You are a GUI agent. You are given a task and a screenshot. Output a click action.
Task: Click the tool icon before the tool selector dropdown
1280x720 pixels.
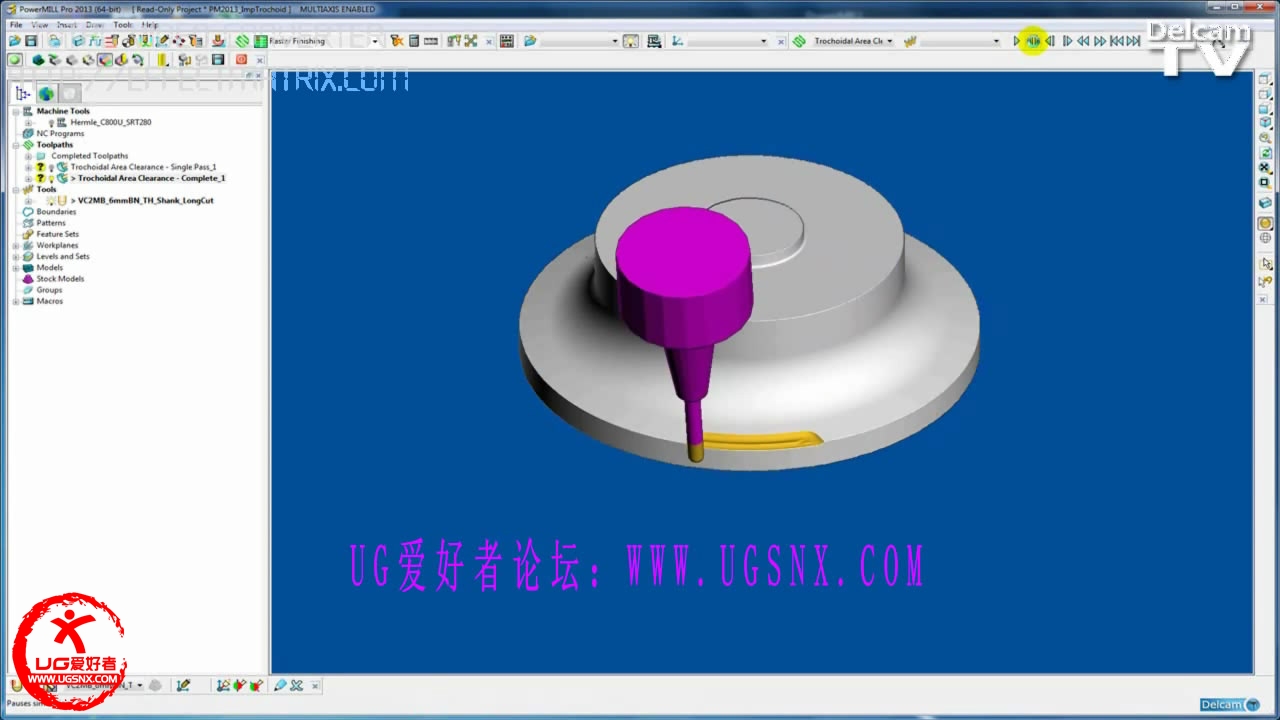pos(910,41)
